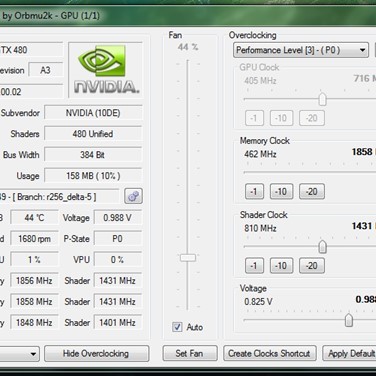Screen dimensions: 376x376
Task: Click the -20 button under Shader Clock
Action: click(312, 266)
